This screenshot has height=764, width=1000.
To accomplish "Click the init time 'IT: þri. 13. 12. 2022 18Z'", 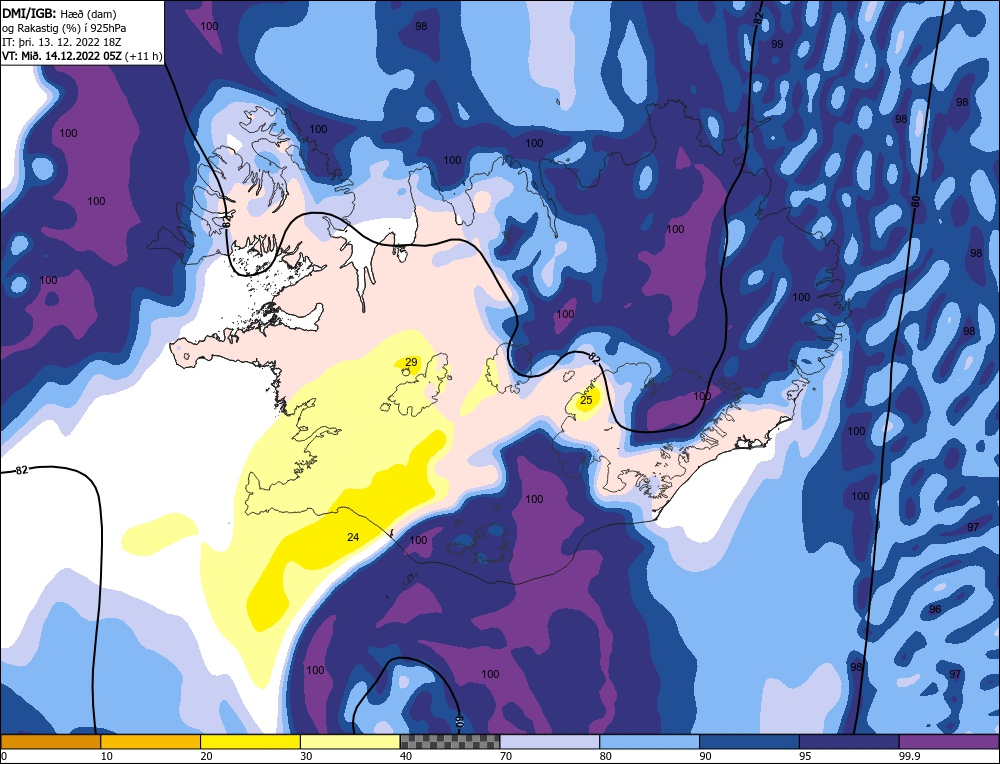I will (x=62, y=42).
